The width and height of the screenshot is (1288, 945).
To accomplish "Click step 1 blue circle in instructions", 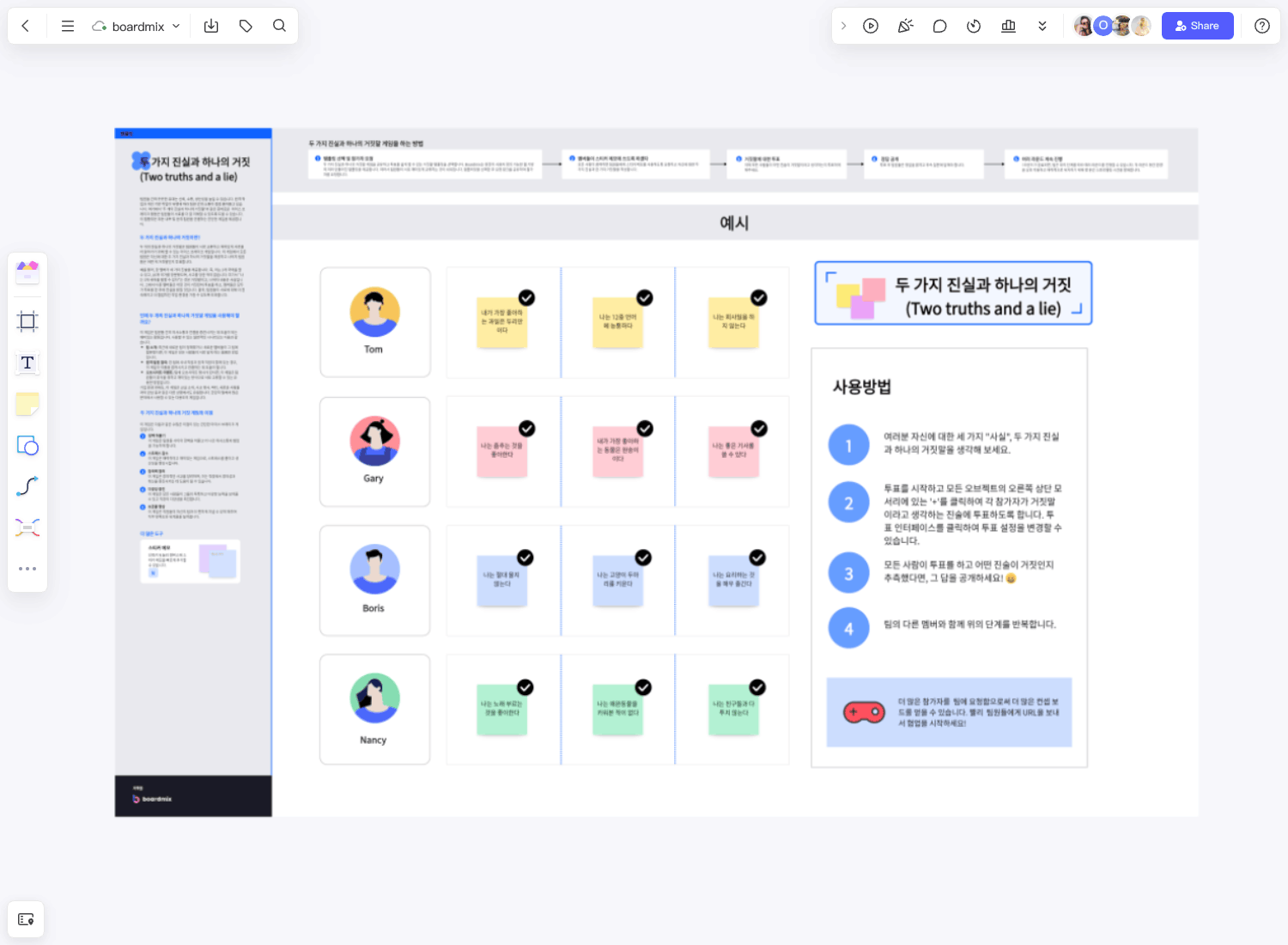I will (848, 445).
